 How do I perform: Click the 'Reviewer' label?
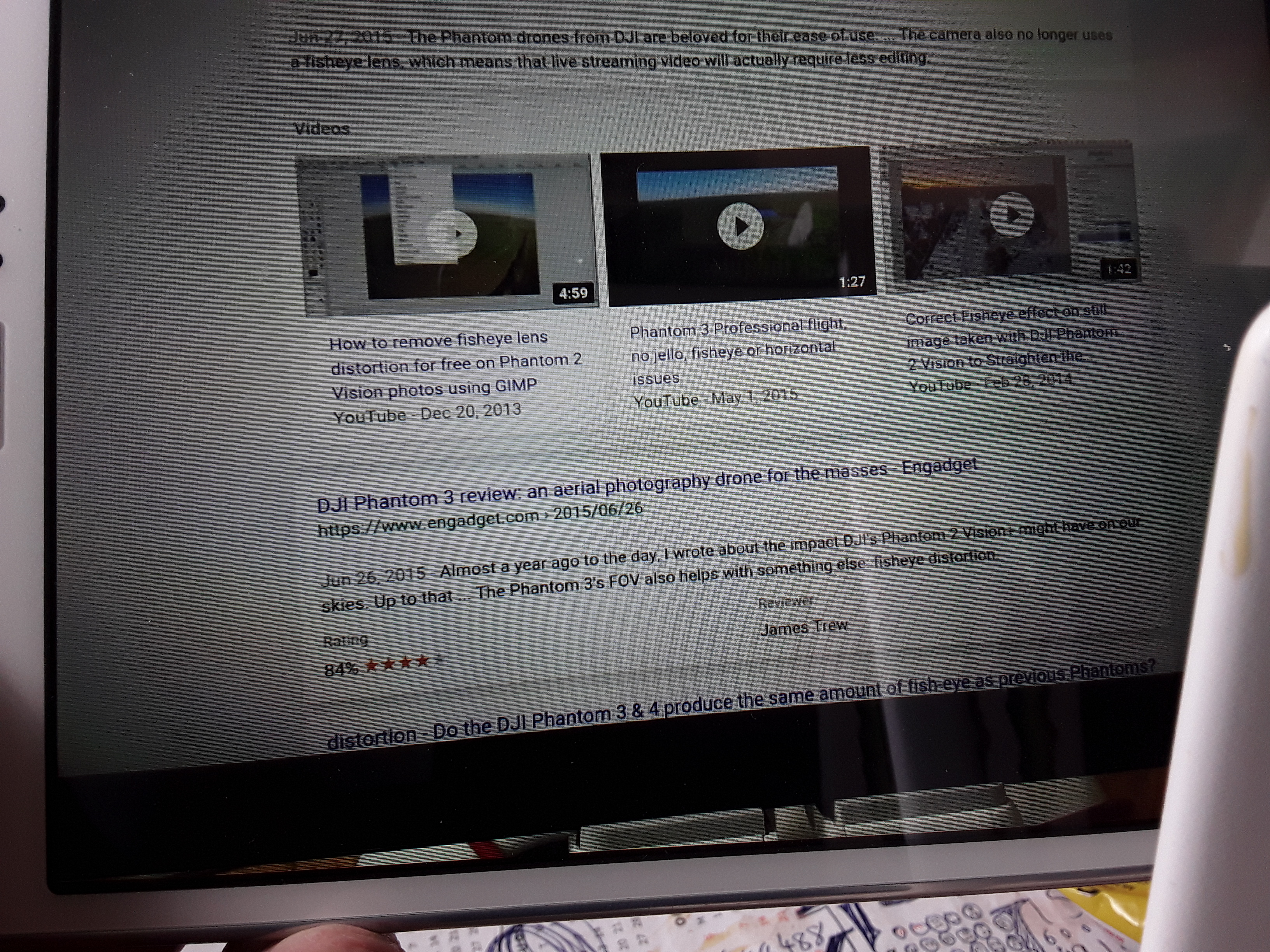click(x=786, y=602)
